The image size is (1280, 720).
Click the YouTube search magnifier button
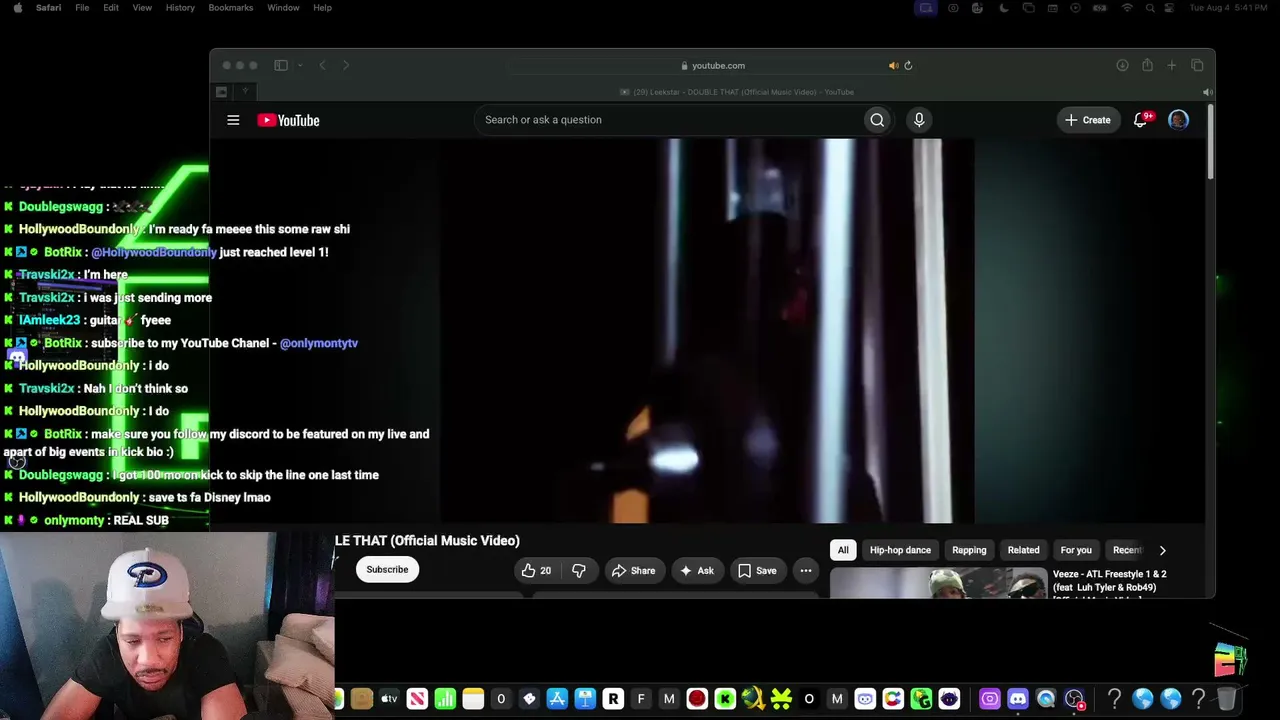877,120
